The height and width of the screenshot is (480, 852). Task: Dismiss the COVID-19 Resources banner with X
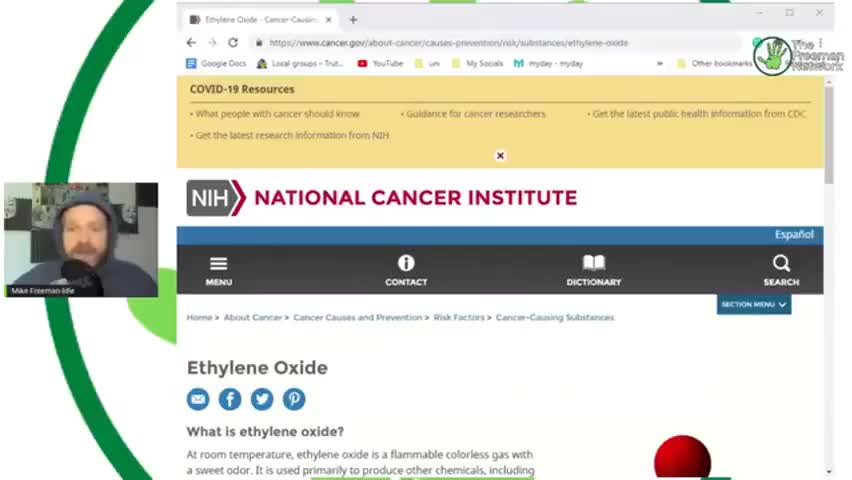[x=500, y=156]
